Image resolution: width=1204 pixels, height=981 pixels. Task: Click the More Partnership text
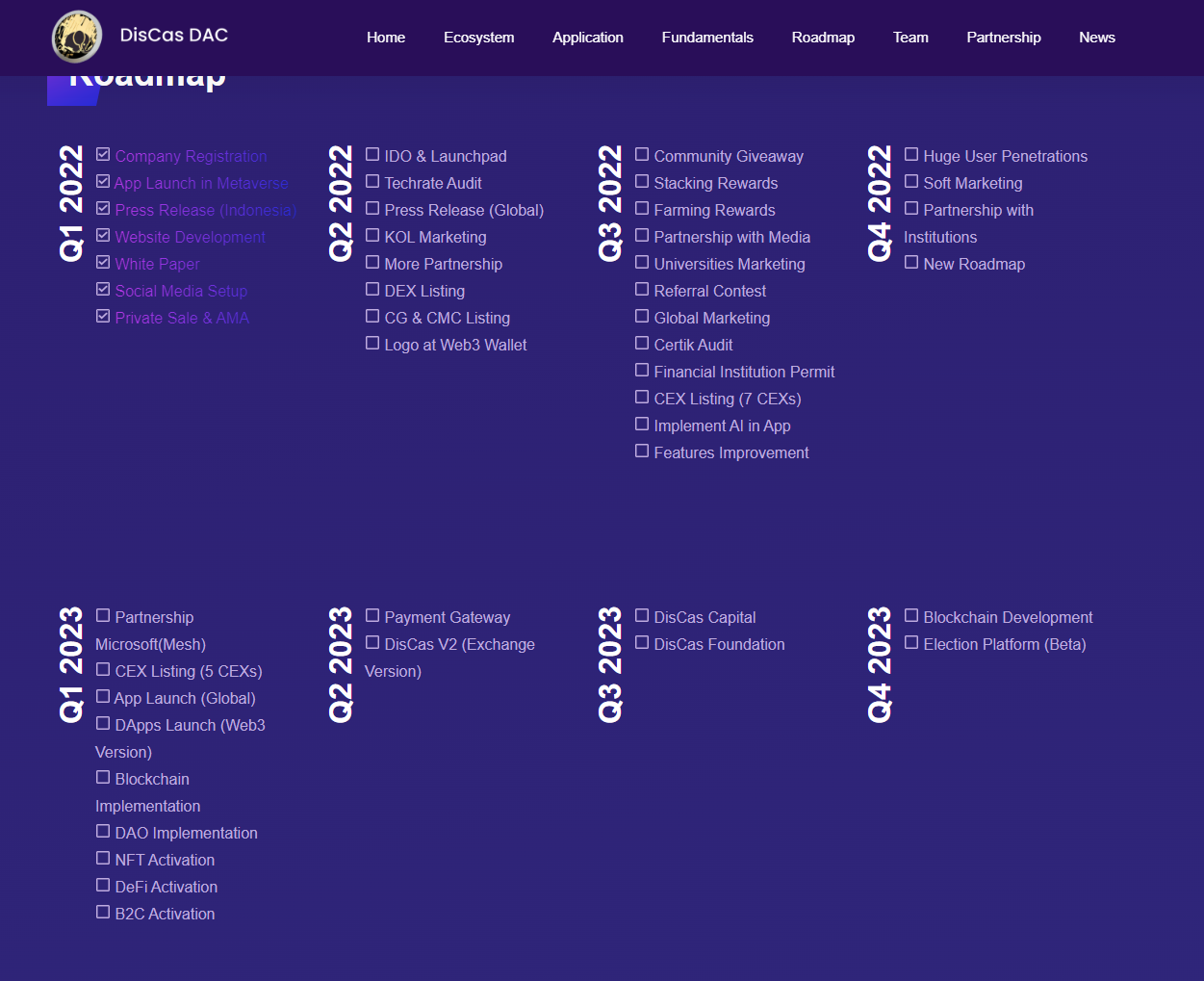pos(444,264)
